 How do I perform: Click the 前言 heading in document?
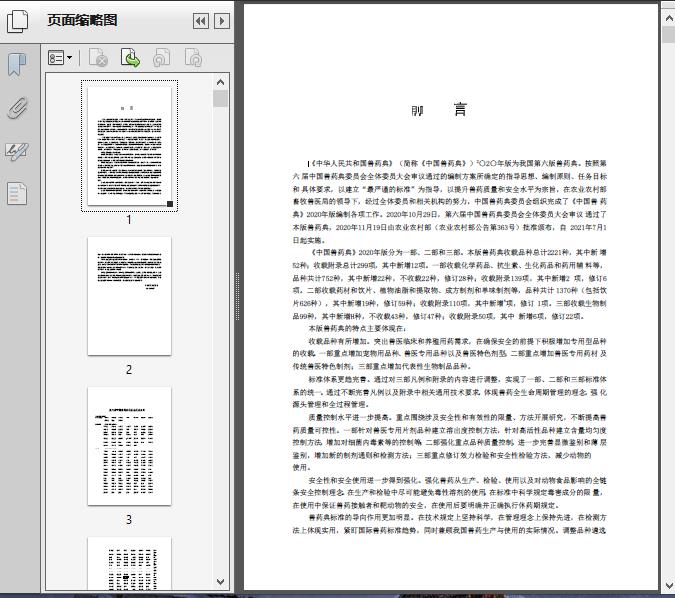tap(439, 110)
